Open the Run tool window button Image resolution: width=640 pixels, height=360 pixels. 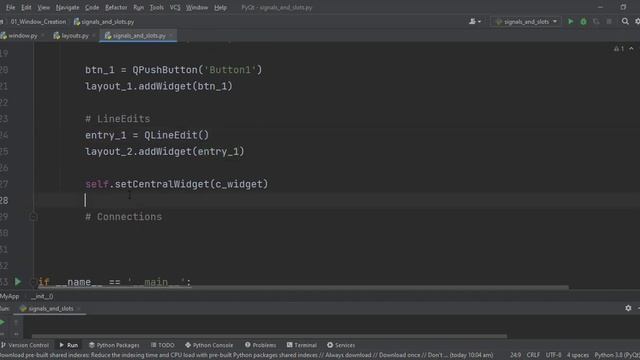(x=69, y=345)
